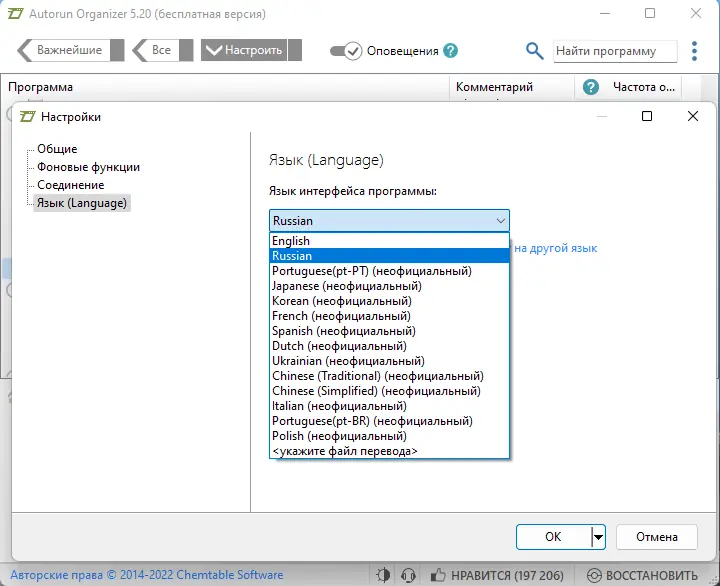Click the help icon next to Оповещения
720x586 pixels.
tap(450, 51)
